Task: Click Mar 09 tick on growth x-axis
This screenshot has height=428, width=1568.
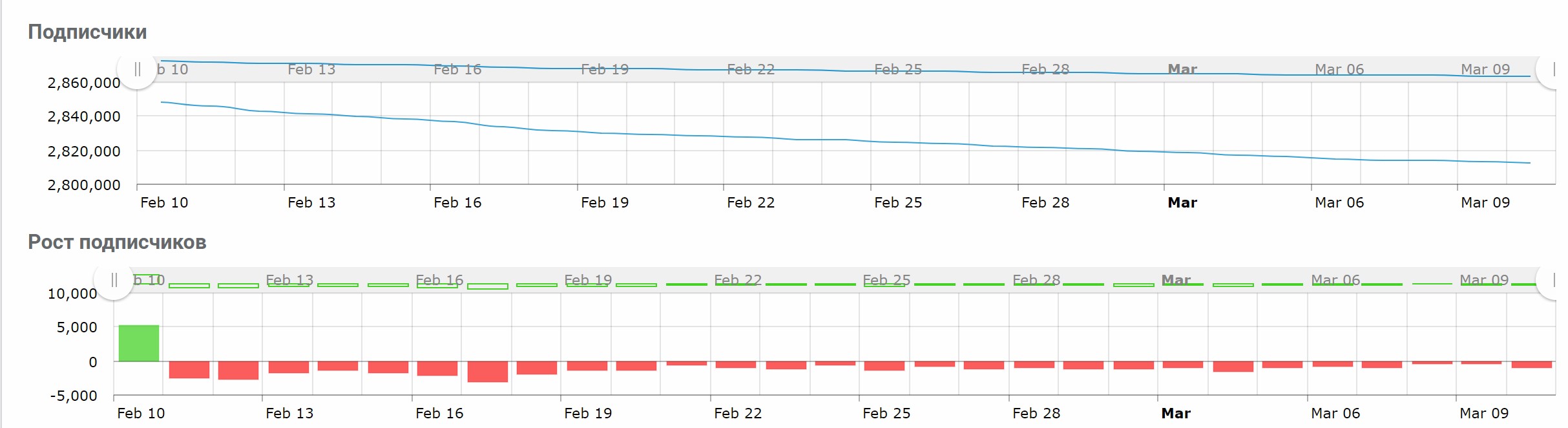Action: pos(1484,413)
